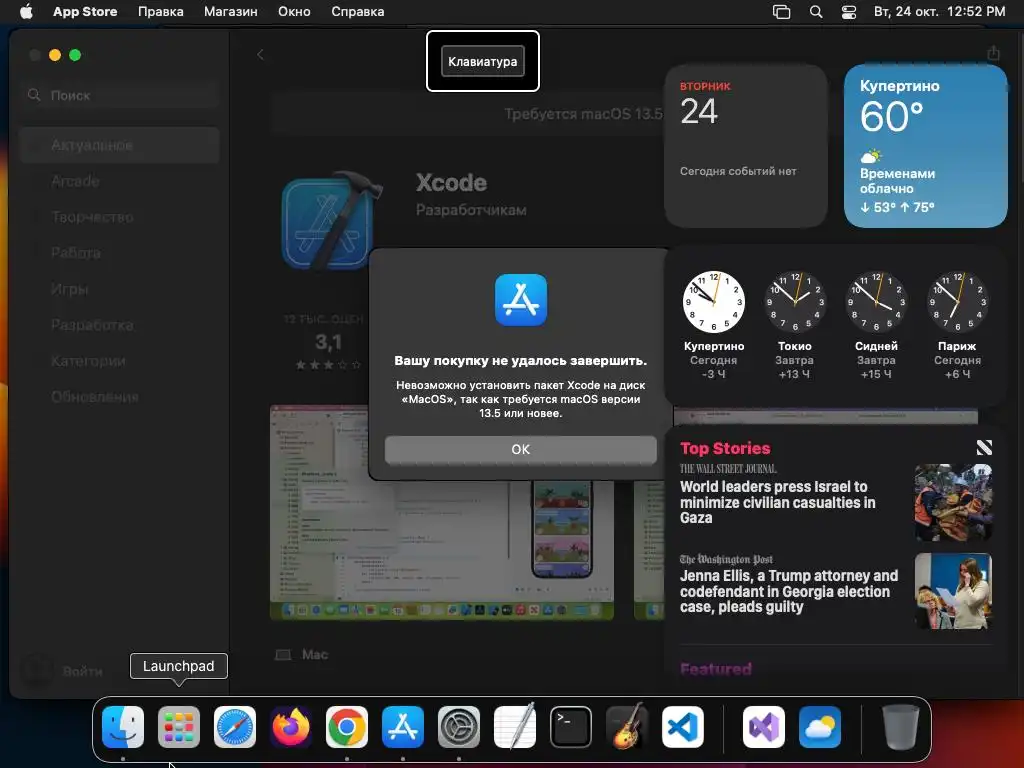The image size is (1024, 768).
Task: Open Visual Studio Code from the Dock
Action: pos(682,727)
